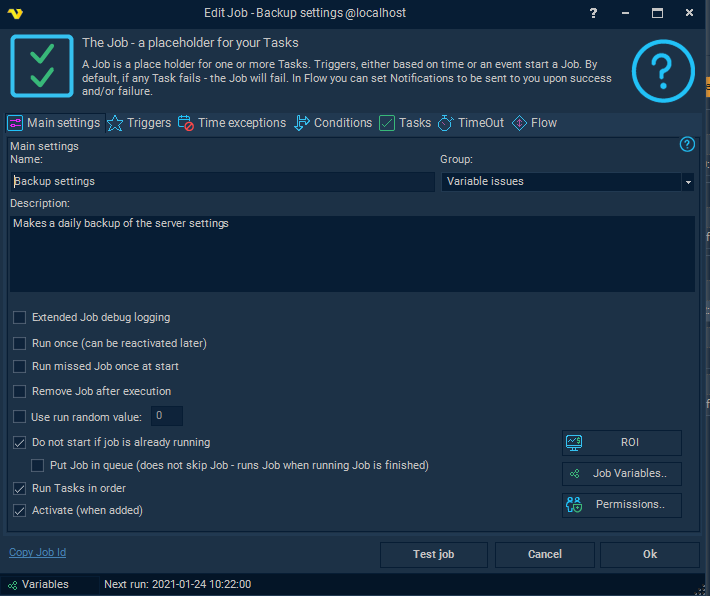Click the Variables icon in status bar
The height and width of the screenshot is (596, 710).
tap(12, 585)
